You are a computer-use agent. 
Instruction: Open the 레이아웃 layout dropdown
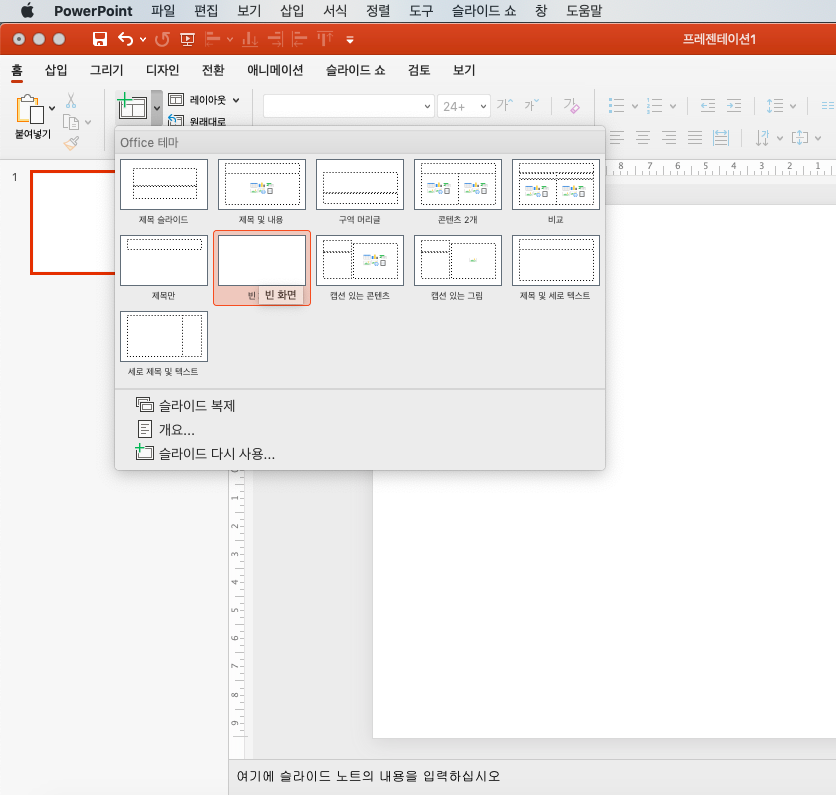click(x=204, y=100)
